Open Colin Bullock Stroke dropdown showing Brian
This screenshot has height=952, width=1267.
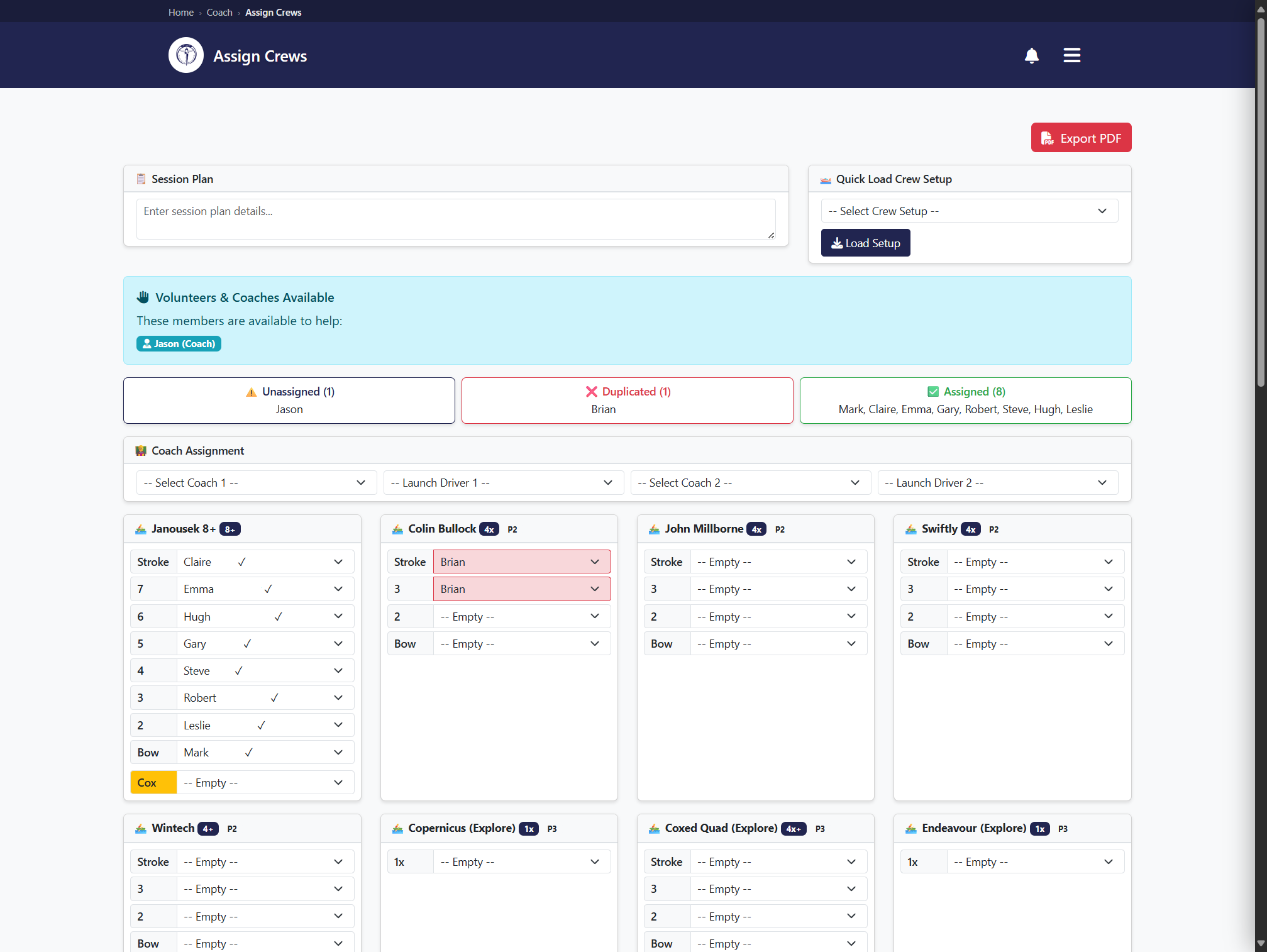coord(522,562)
